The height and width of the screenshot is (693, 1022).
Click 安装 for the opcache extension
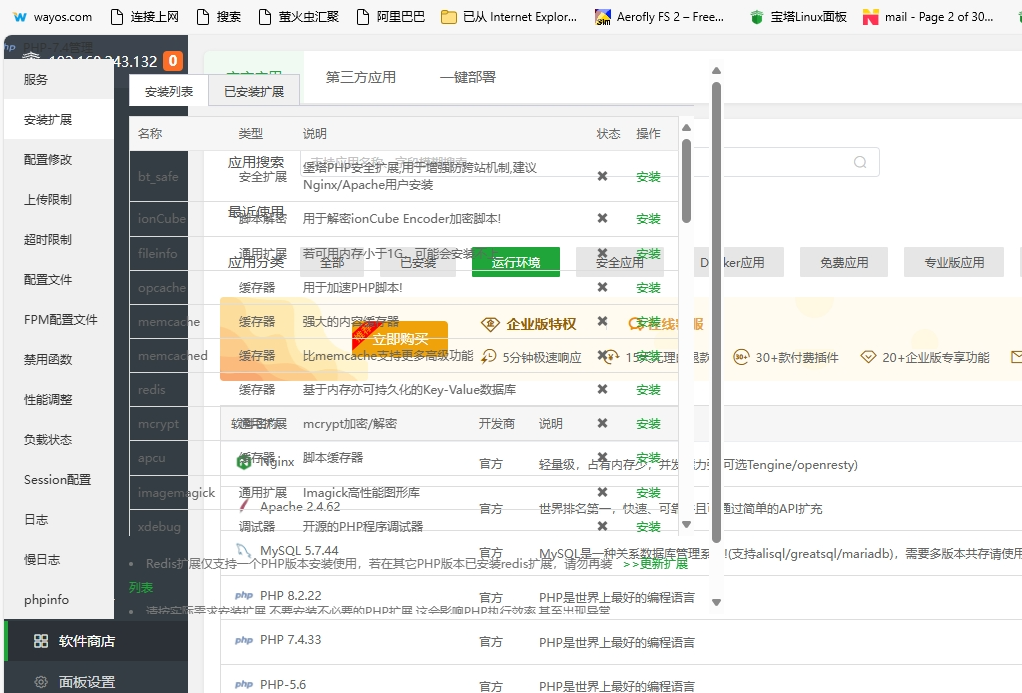point(649,288)
